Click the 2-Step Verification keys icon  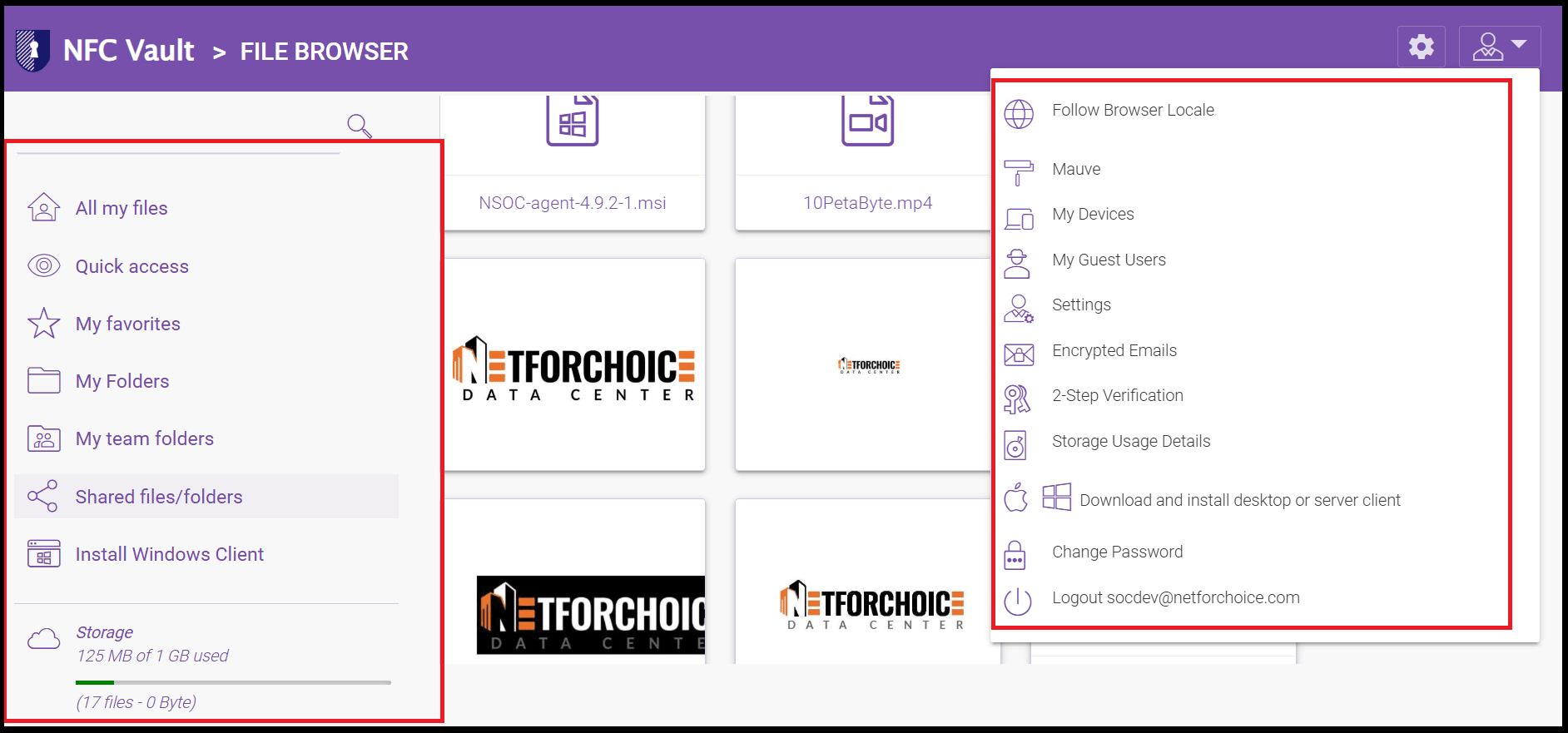(x=1017, y=399)
